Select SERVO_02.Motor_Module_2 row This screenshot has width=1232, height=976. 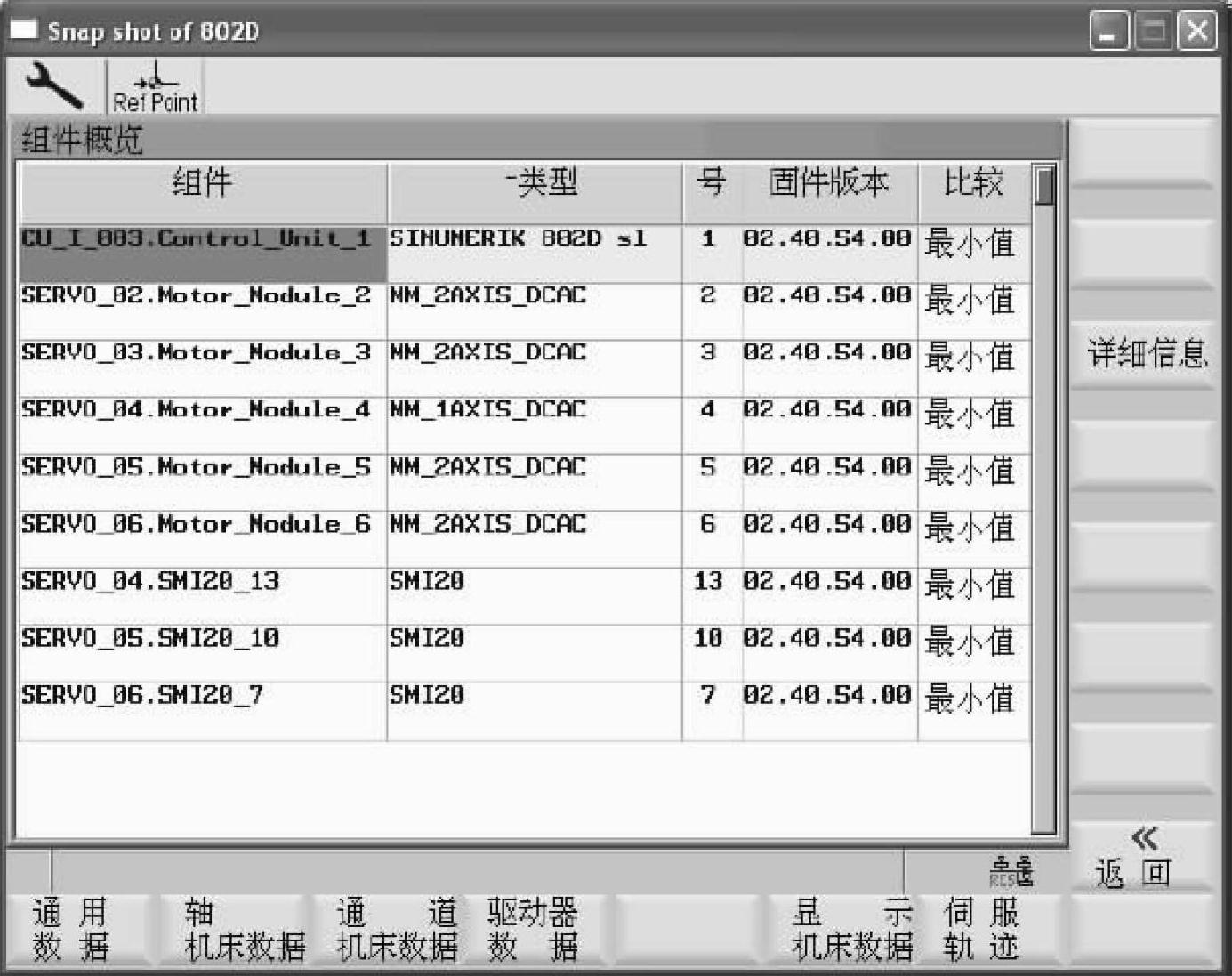[525, 311]
